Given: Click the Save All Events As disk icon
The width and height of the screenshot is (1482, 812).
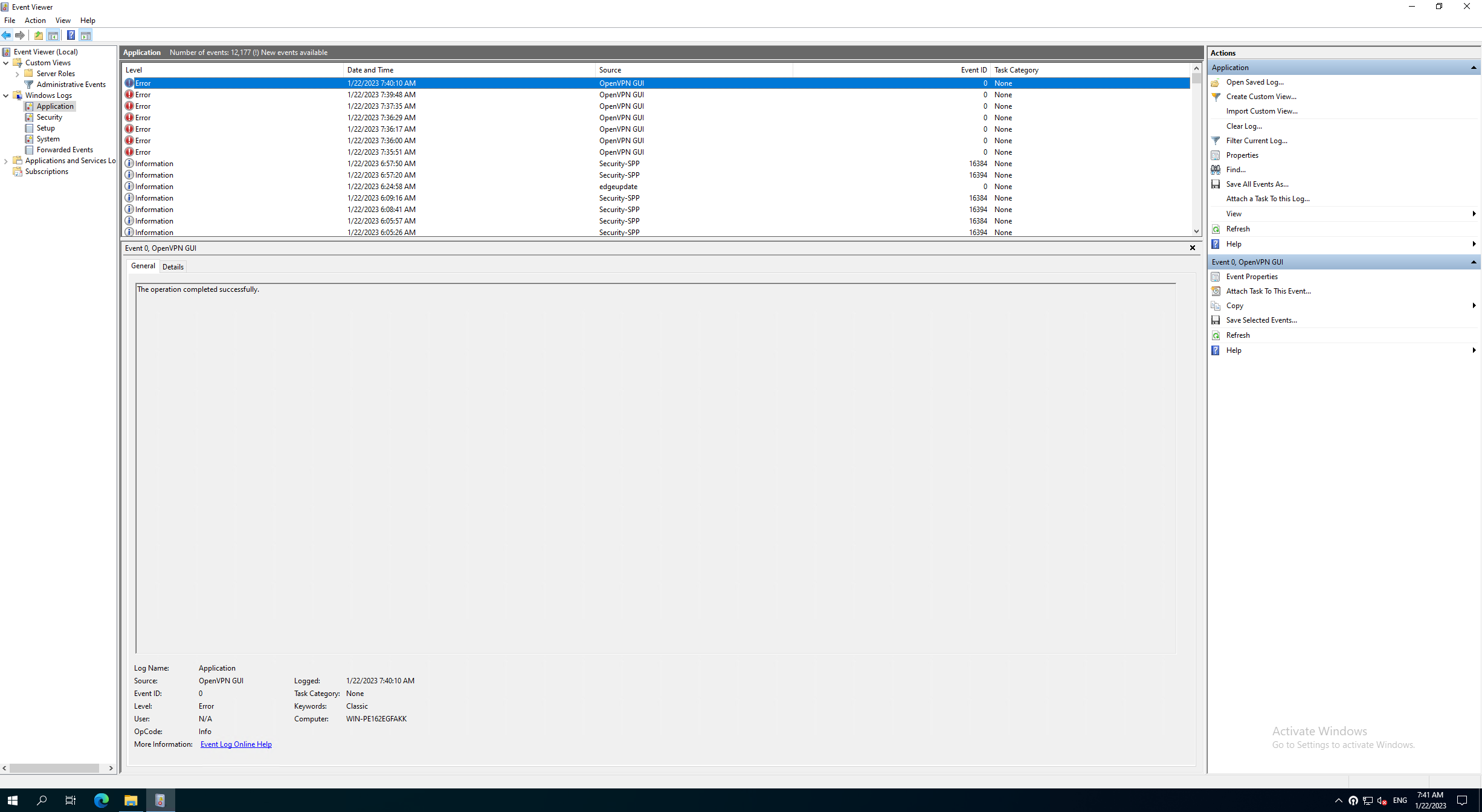Looking at the screenshot, I should pos(1216,184).
